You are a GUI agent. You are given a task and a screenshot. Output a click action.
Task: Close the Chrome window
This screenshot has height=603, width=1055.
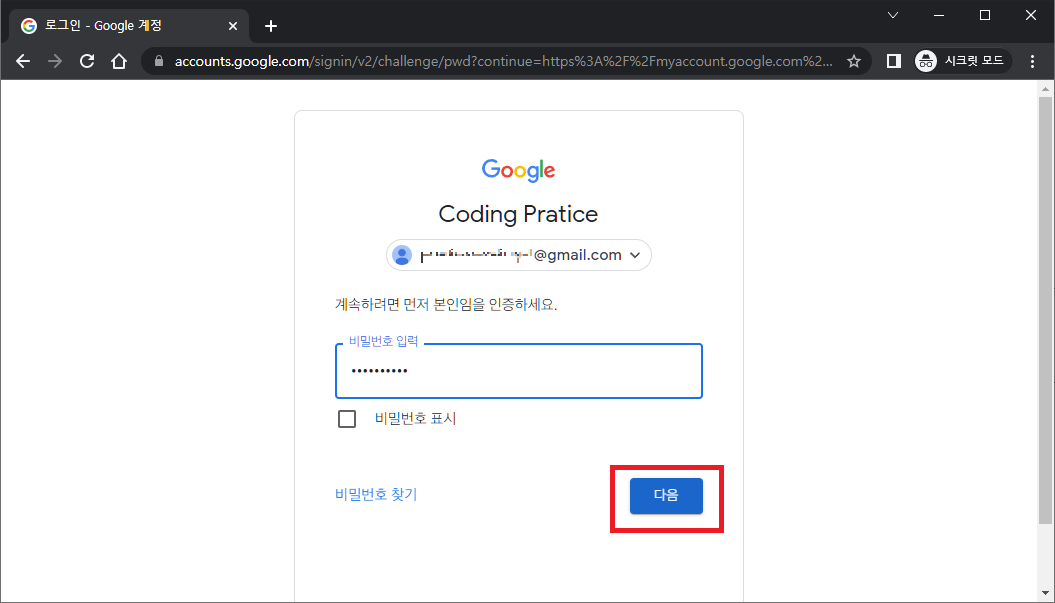(x=1031, y=15)
